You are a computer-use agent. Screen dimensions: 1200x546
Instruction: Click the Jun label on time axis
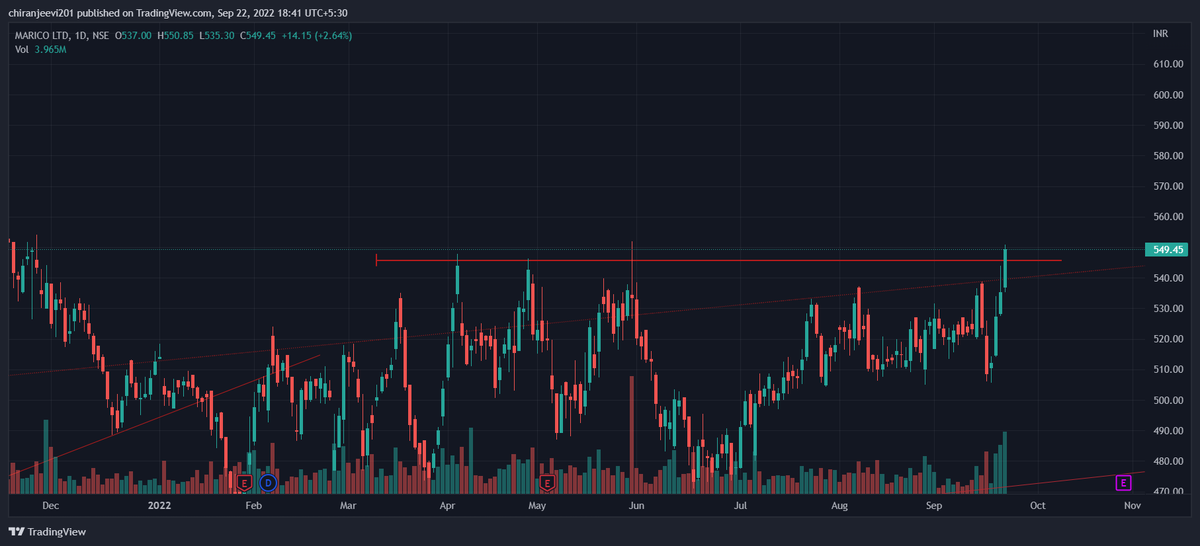[x=636, y=506]
